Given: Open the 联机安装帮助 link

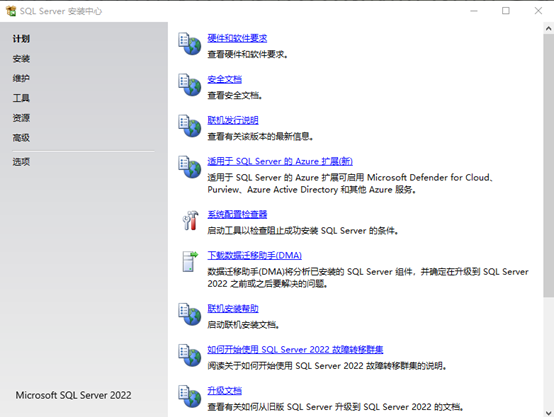Looking at the screenshot, I should click(233, 309).
